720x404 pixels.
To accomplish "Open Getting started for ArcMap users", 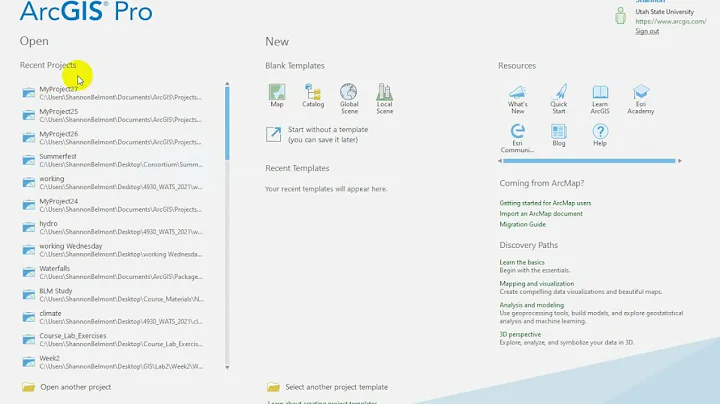I will point(545,203).
